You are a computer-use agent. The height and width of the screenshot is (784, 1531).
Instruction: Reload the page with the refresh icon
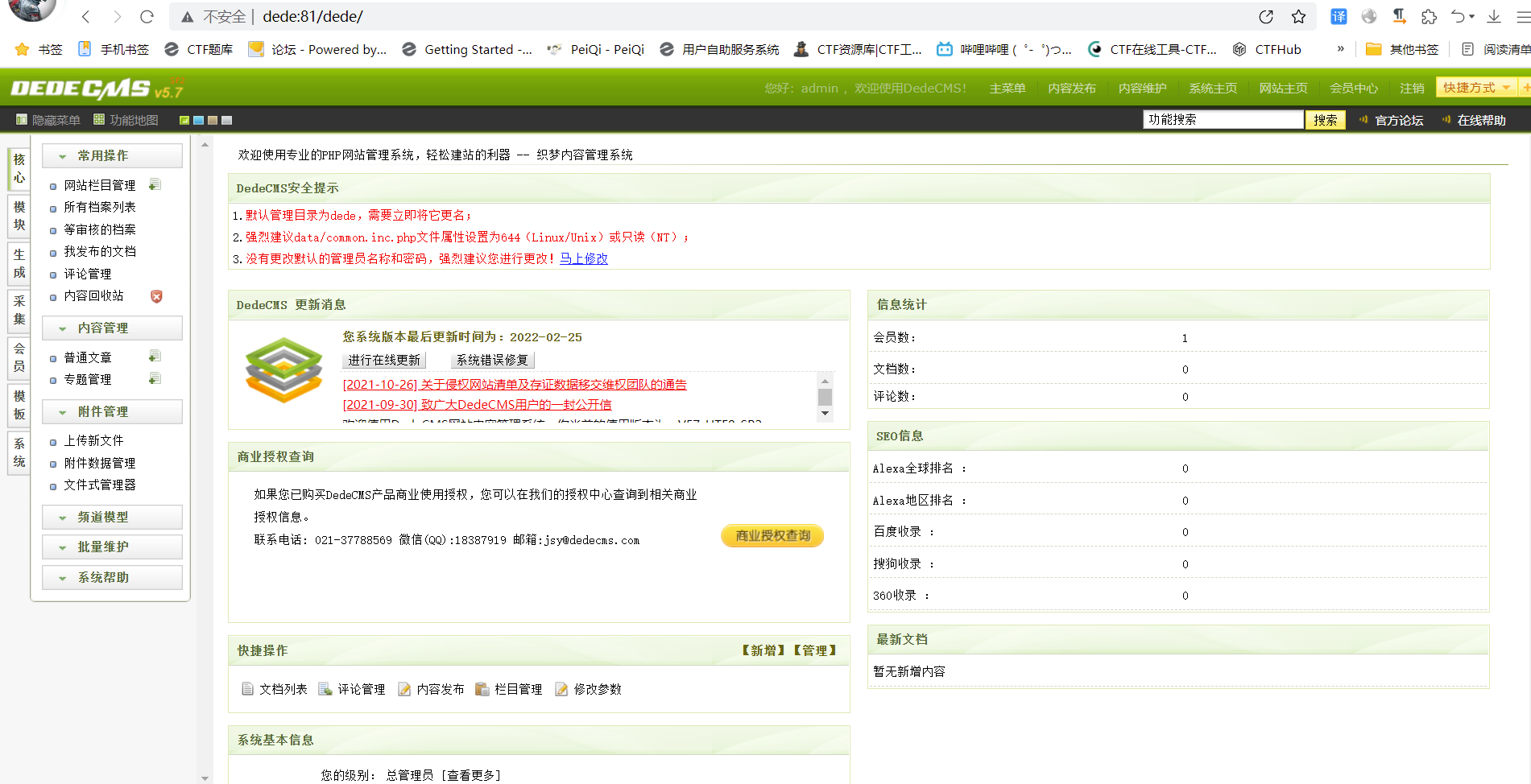147,17
